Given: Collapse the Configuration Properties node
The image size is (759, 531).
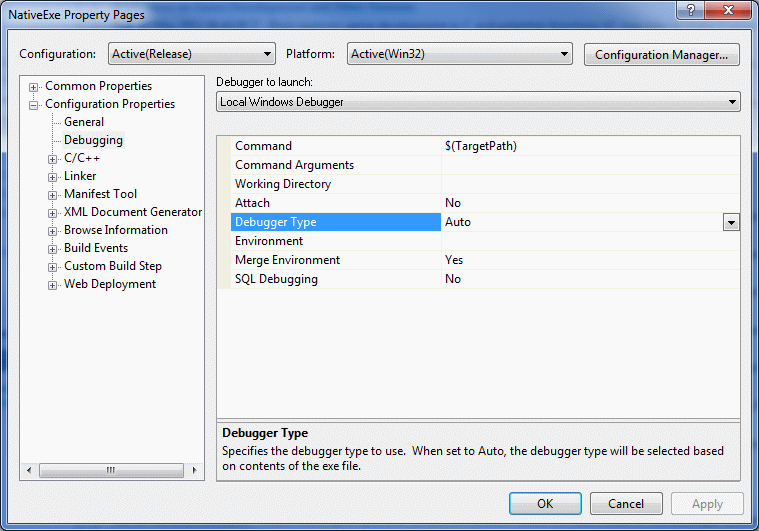Looking at the screenshot, I should 34,104.
